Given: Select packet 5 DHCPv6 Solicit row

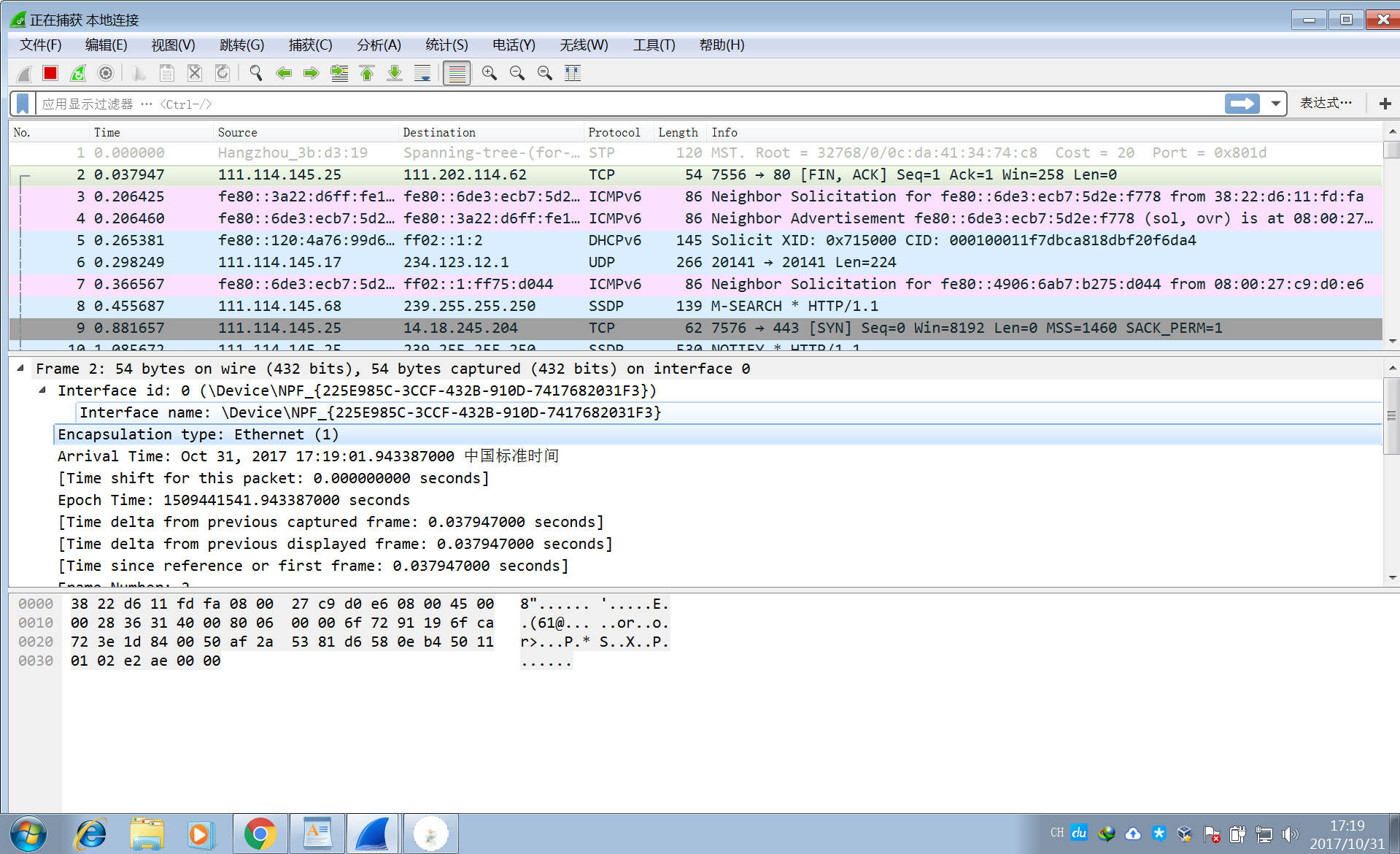Looking at the screenshot, I should coord(695,240).
